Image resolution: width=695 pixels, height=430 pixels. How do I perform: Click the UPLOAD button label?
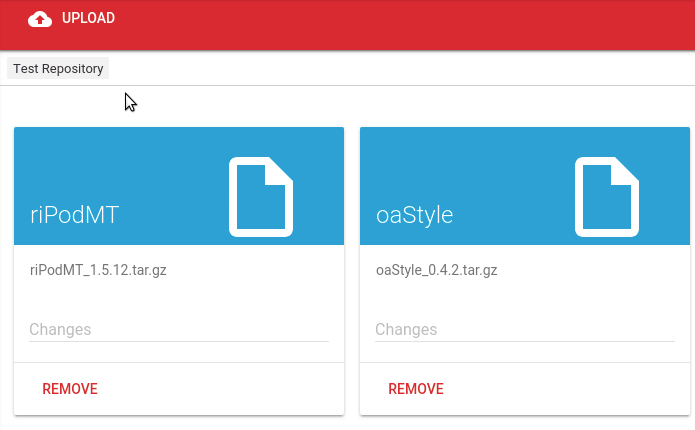point(88,18)
